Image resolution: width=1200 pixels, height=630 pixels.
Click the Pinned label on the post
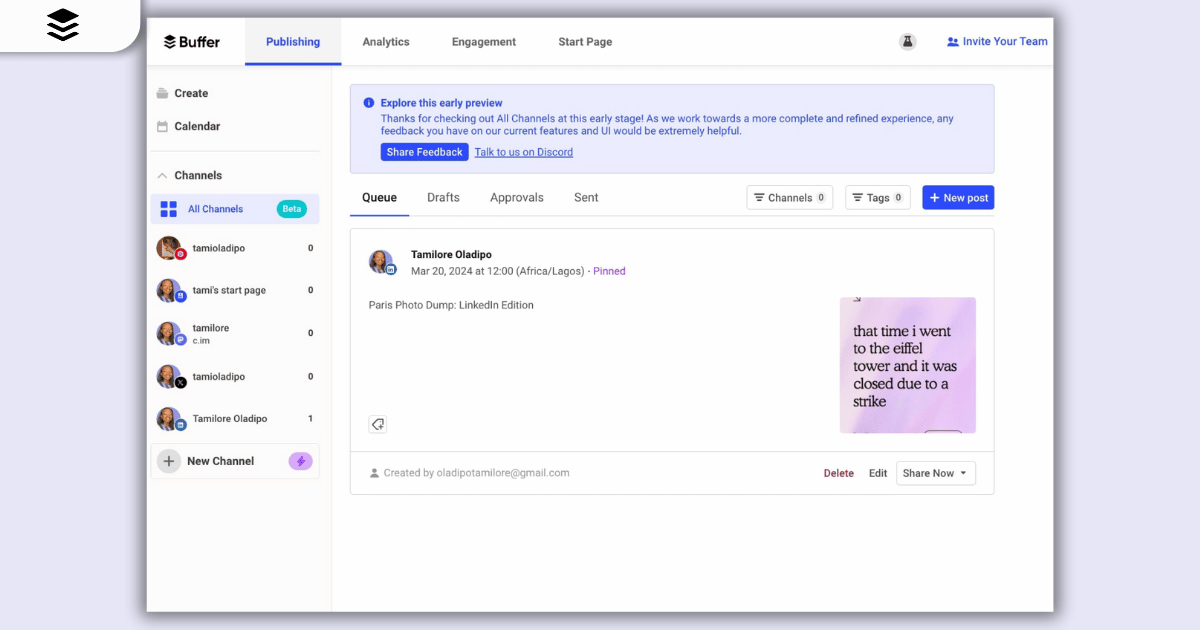click(609, 271)
